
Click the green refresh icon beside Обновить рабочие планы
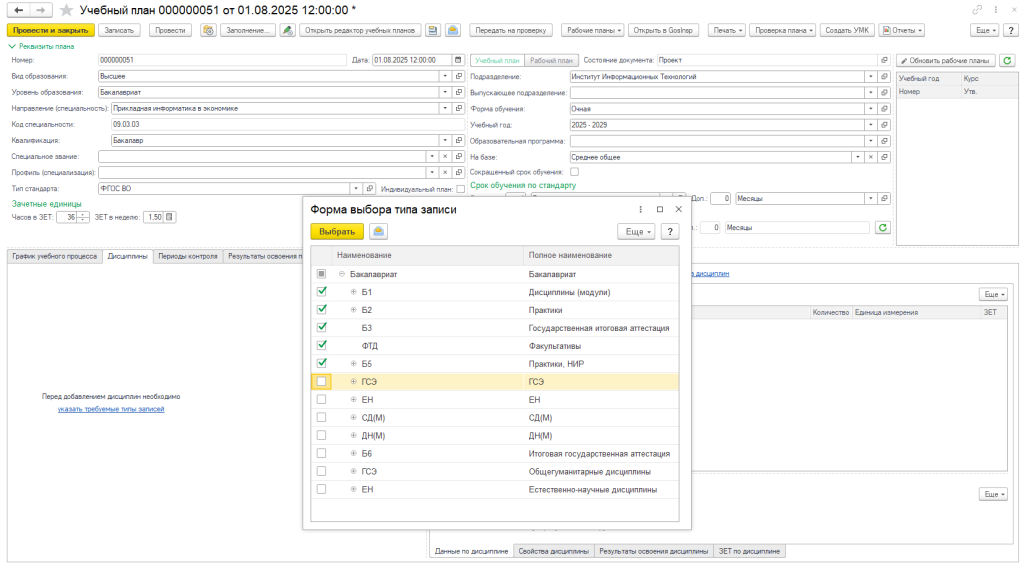(1007, 60)
